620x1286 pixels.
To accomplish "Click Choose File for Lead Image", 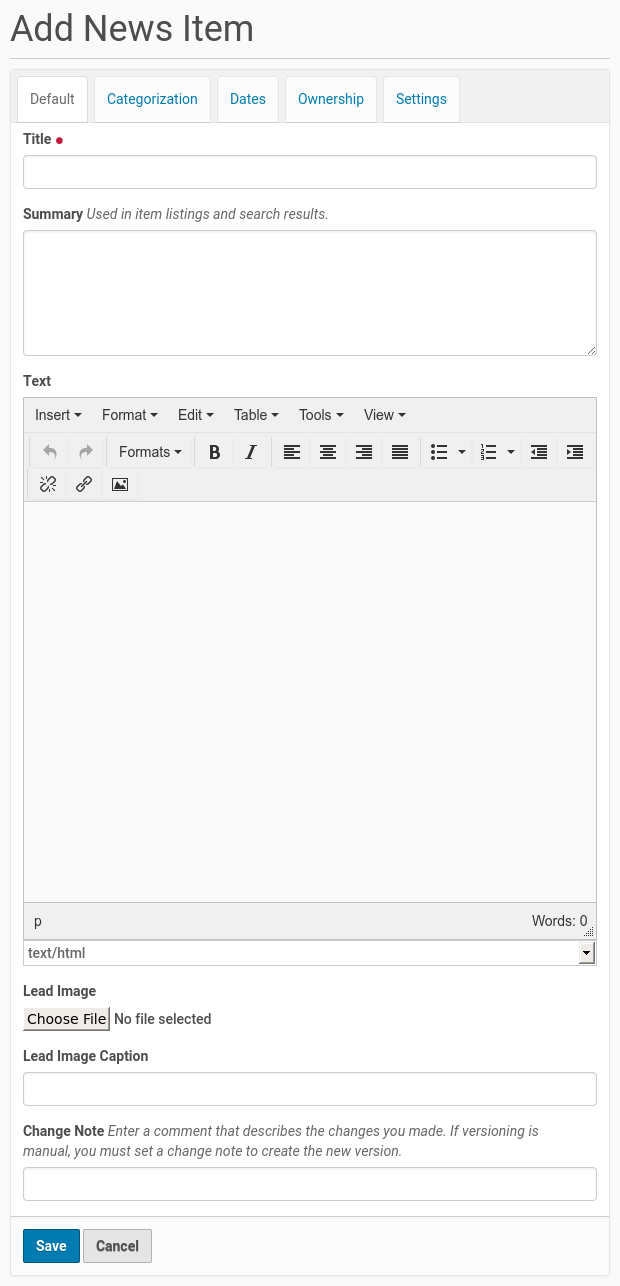I will (x=66, y=1019).
